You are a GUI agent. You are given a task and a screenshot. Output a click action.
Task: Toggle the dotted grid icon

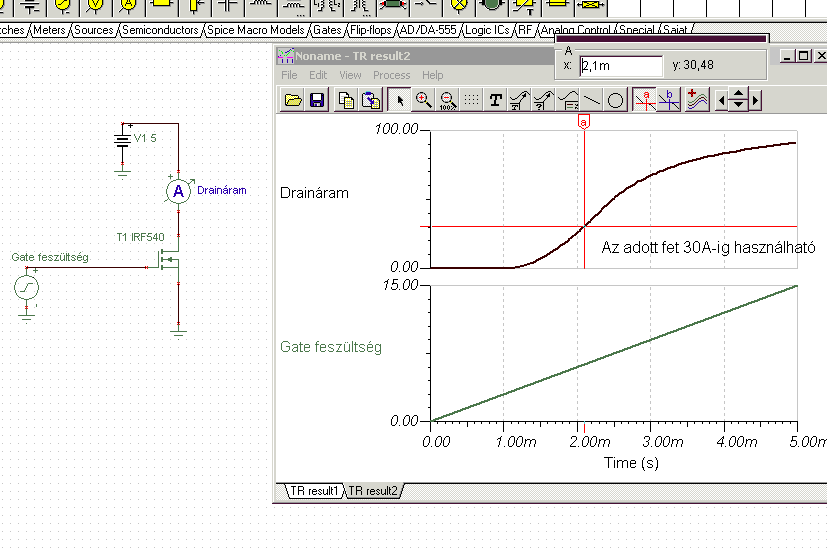(x=471, y=100)
